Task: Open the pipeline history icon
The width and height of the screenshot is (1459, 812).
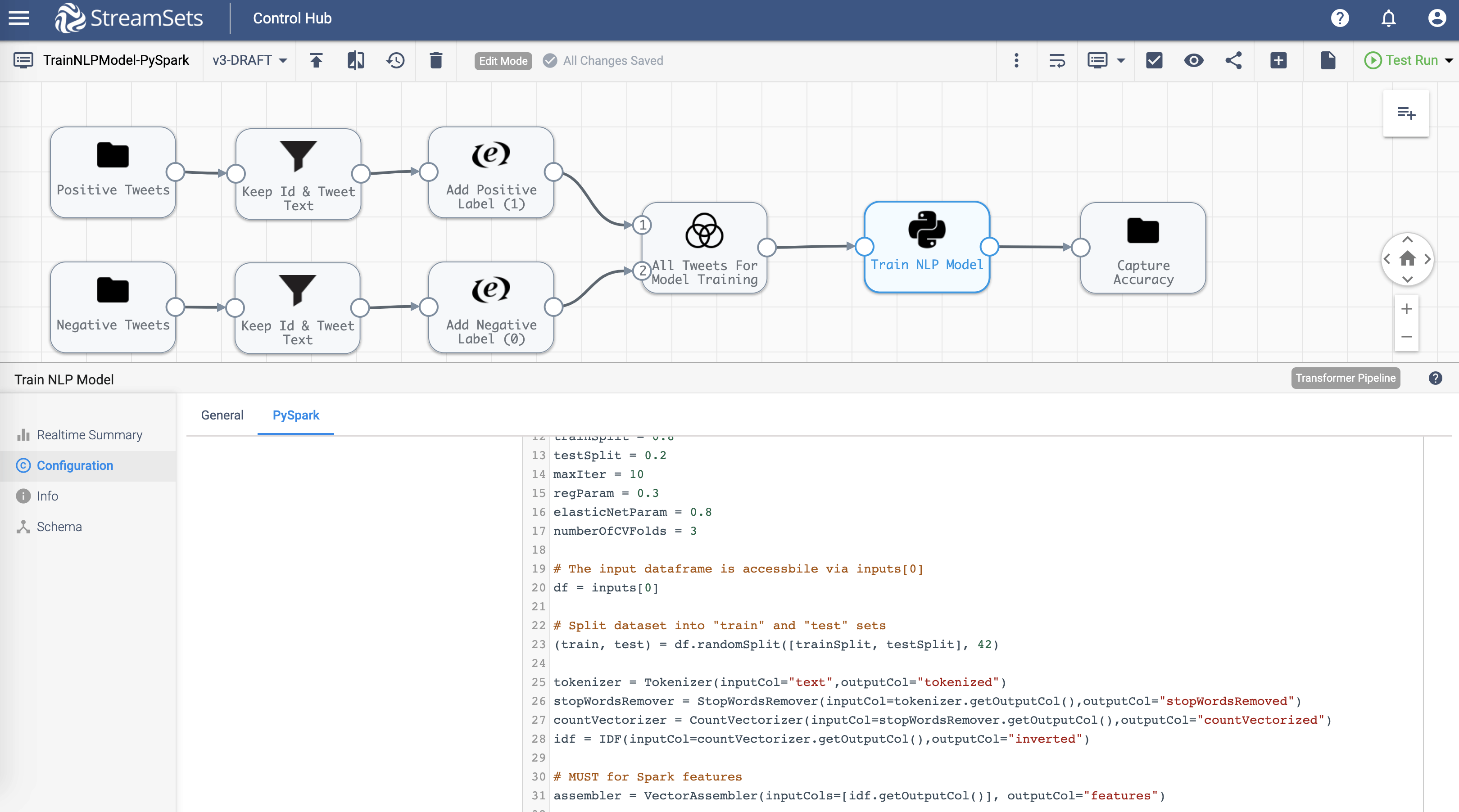Action: [x=395, y=61]
